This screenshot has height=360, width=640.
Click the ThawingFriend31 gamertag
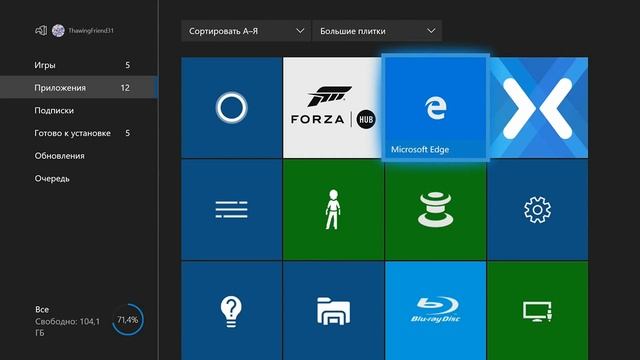click(x=91, y=31)
